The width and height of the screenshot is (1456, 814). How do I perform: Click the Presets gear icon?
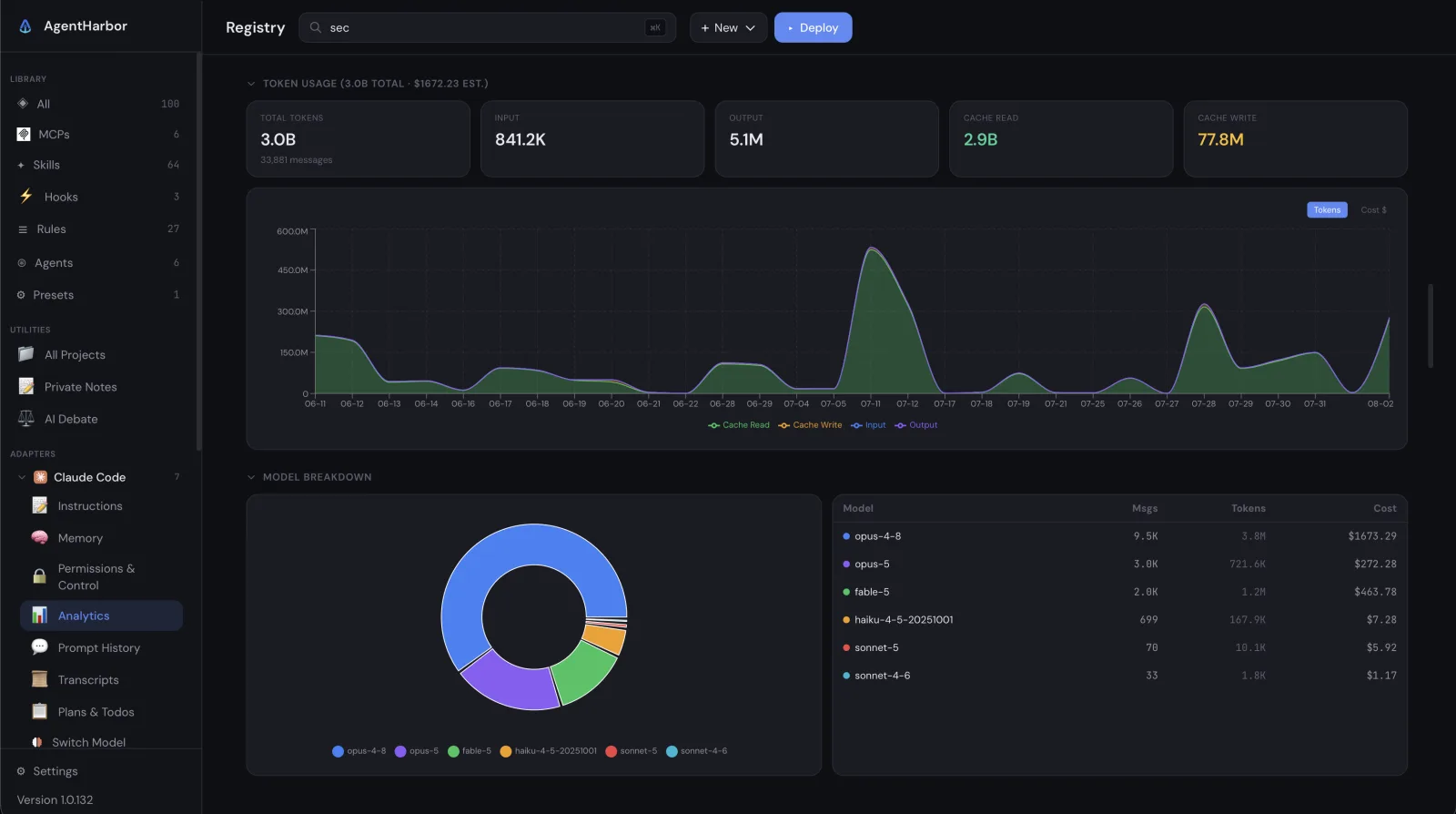[x=21, y=295]
